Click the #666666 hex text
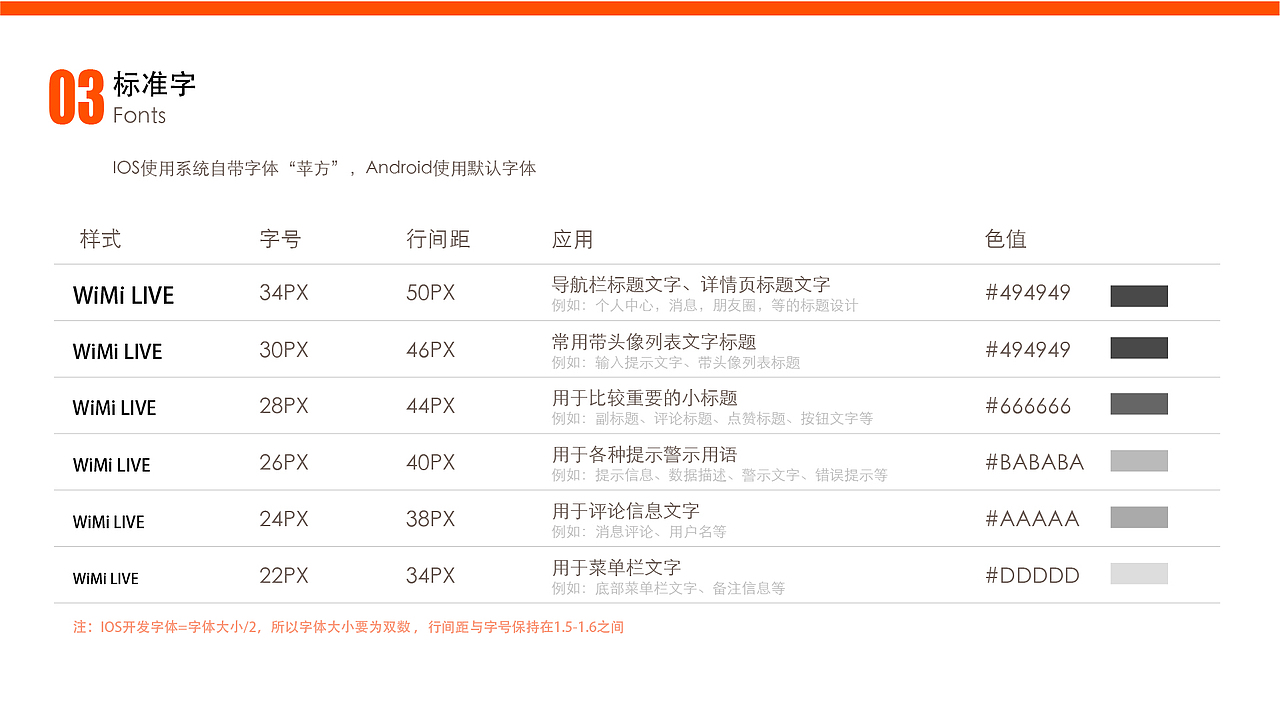 click(x=1028, y=406)
